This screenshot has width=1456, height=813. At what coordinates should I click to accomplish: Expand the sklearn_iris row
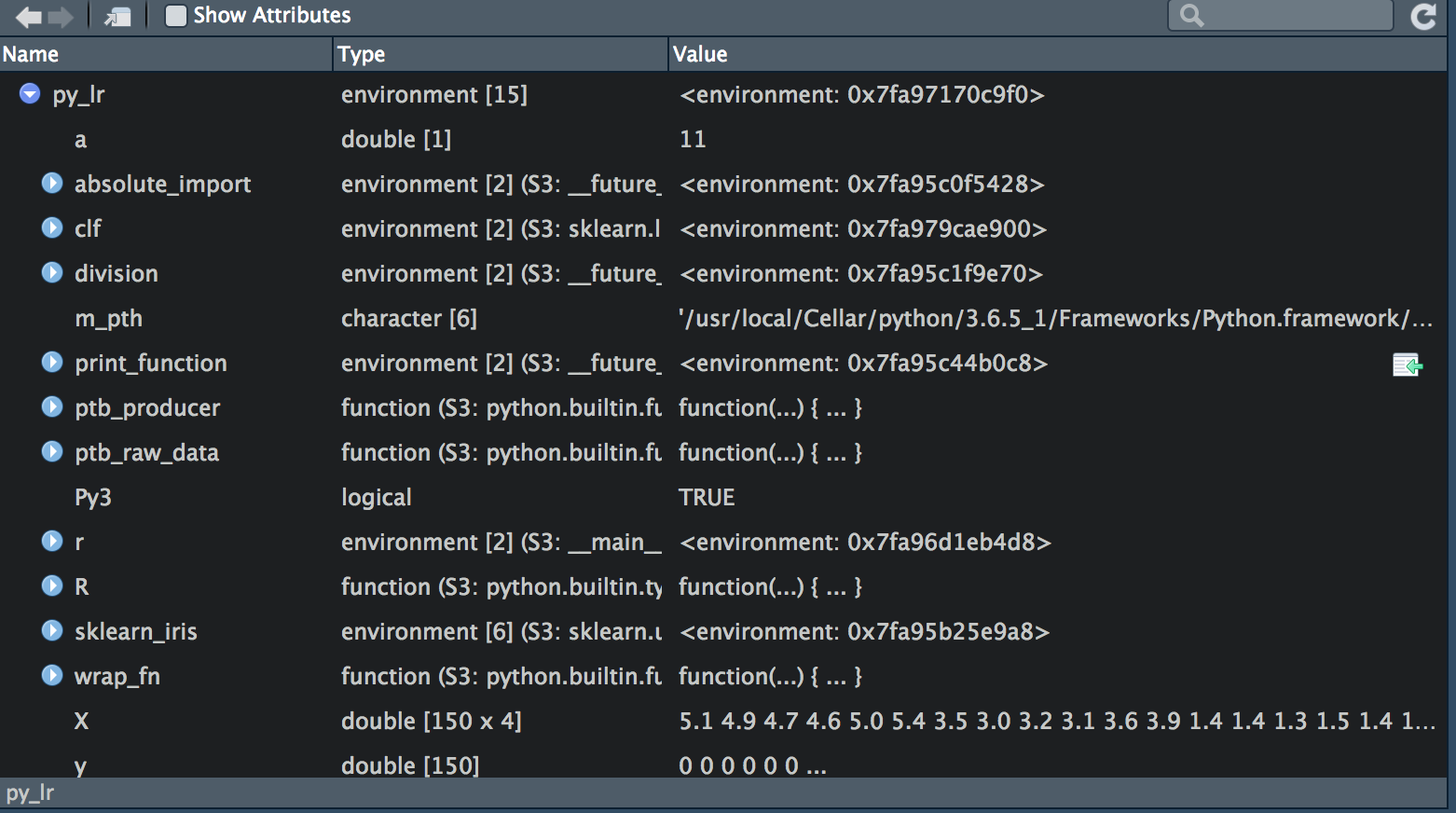coord(52,630)
